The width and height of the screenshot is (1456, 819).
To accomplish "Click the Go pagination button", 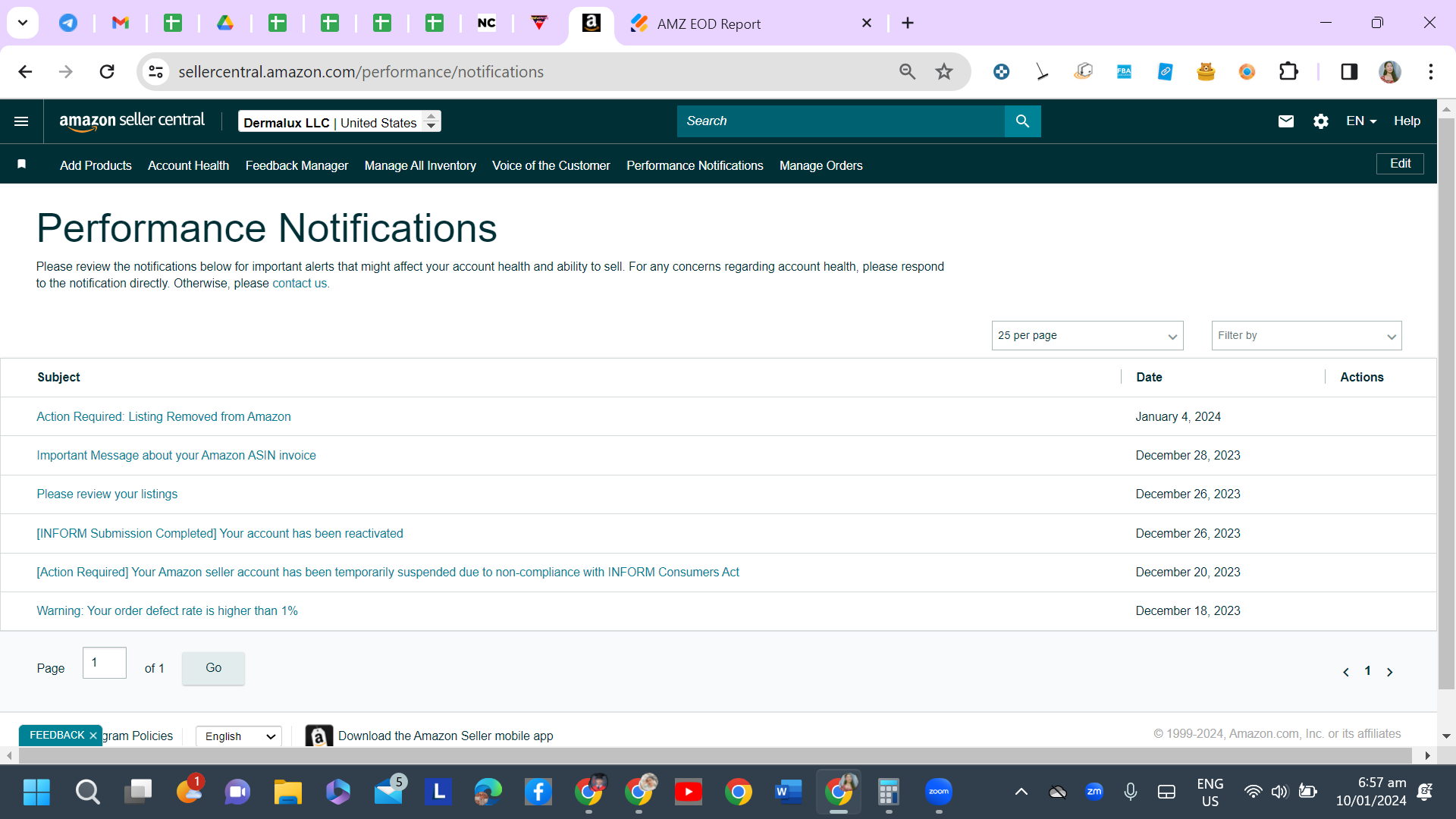I will pyautogui.click(x=213, y=668).
